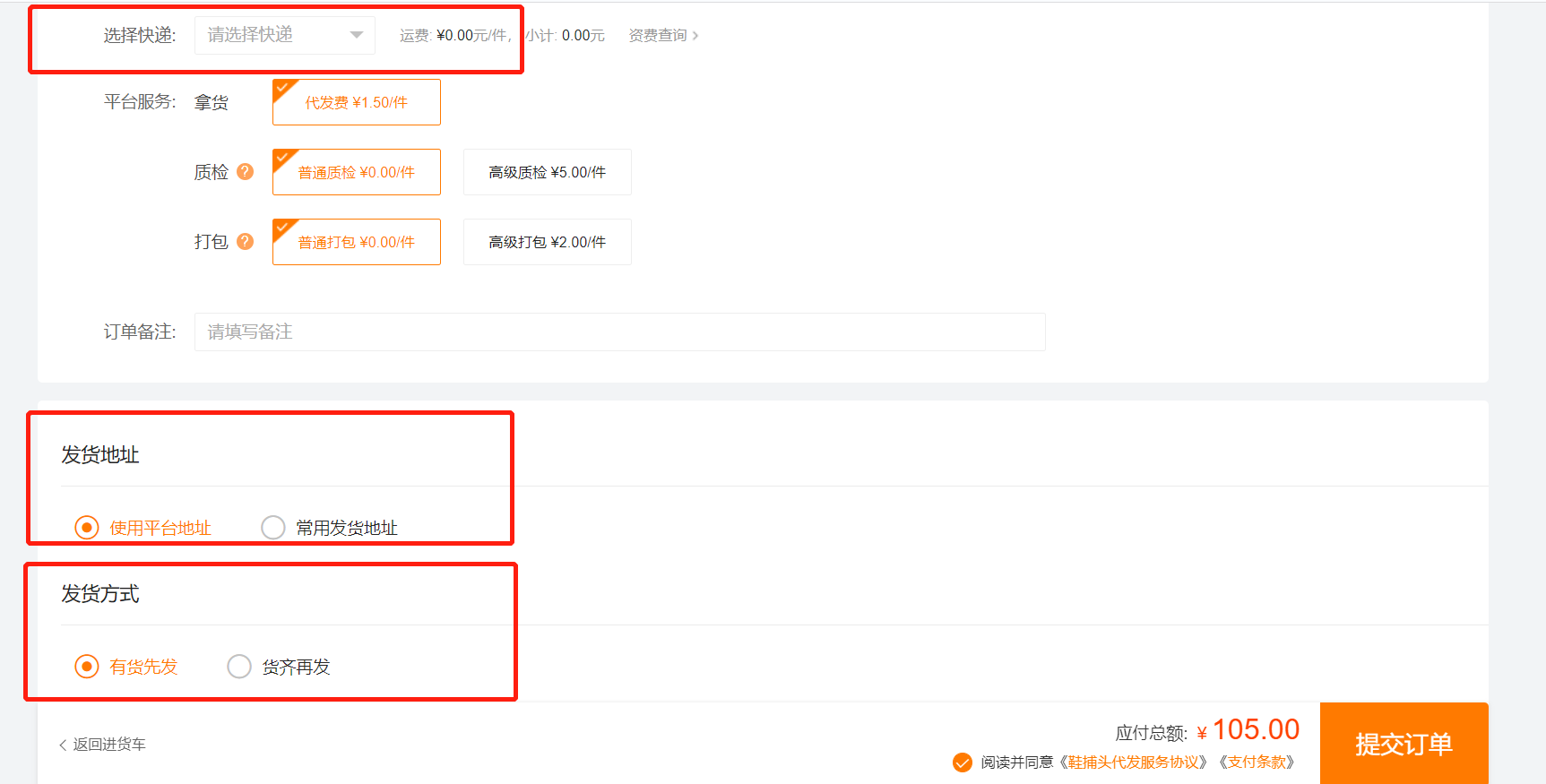The image size is (1546, 784).
Task: Choose 普通质检 ¥0.00/件 option
Action: coord(357,173)
